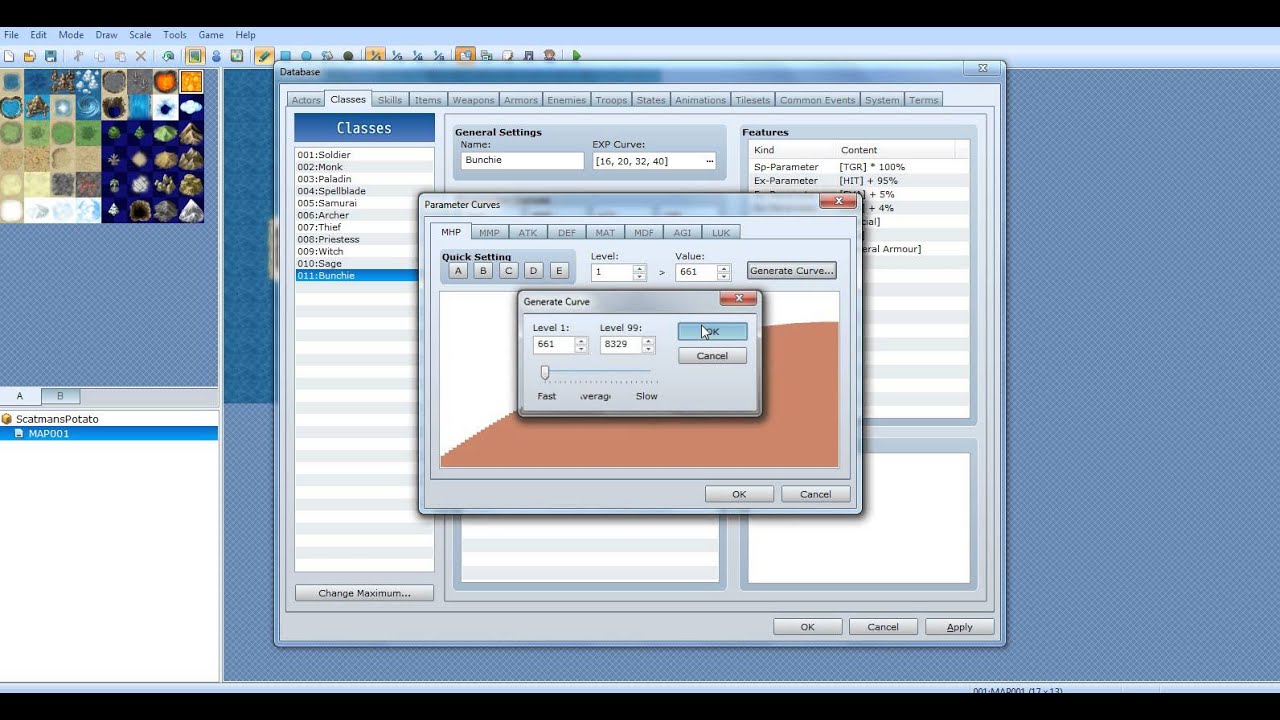Click the Level 99 value field
Screen dimensions: 1280x720
pos(621,344)
